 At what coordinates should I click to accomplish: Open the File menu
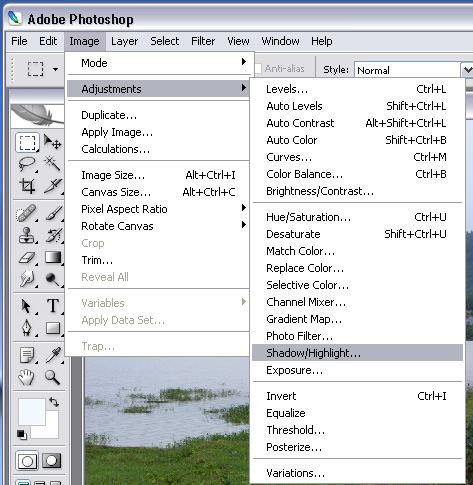19,41
